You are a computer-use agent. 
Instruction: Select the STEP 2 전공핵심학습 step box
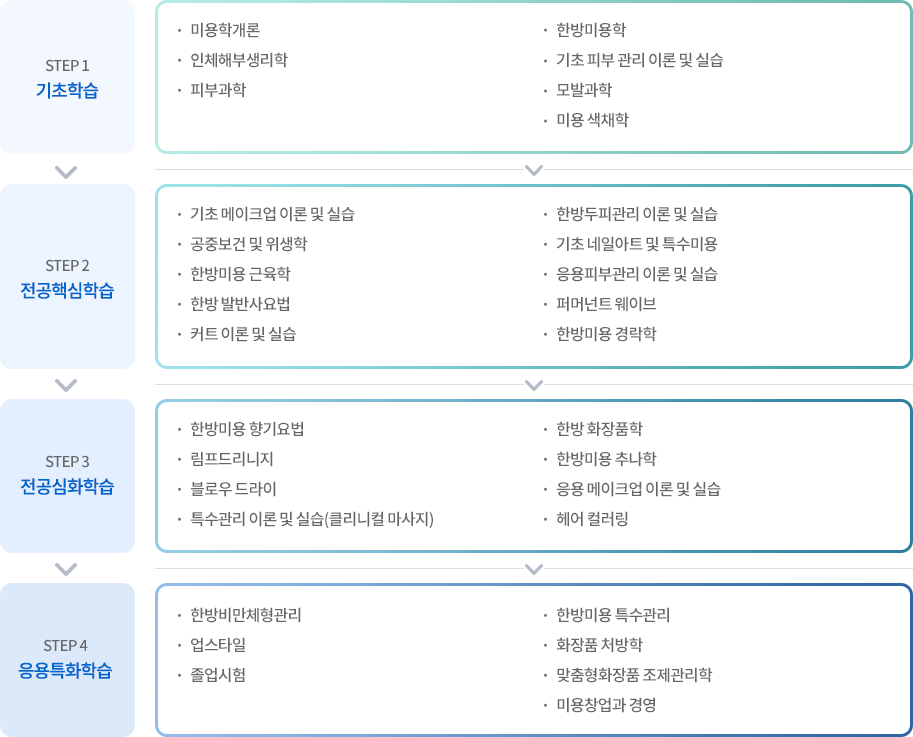coord(68,277)
